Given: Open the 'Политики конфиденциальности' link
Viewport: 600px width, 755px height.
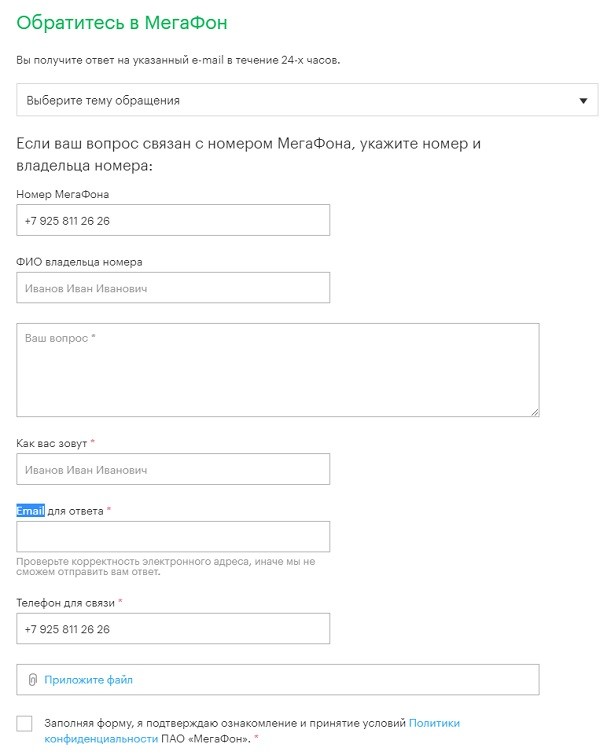Looking at the screenshot, I should click(434, 722).
